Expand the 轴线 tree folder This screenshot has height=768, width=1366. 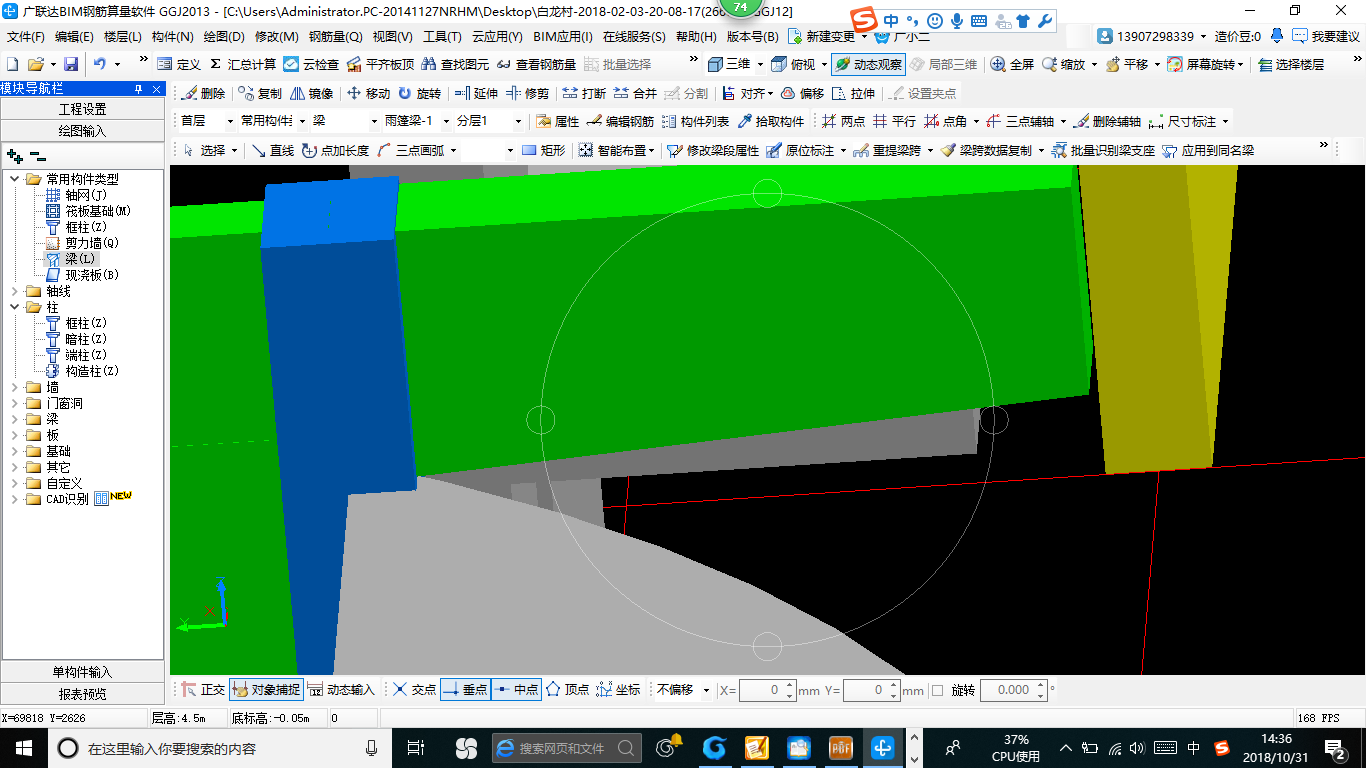(14, 291)
